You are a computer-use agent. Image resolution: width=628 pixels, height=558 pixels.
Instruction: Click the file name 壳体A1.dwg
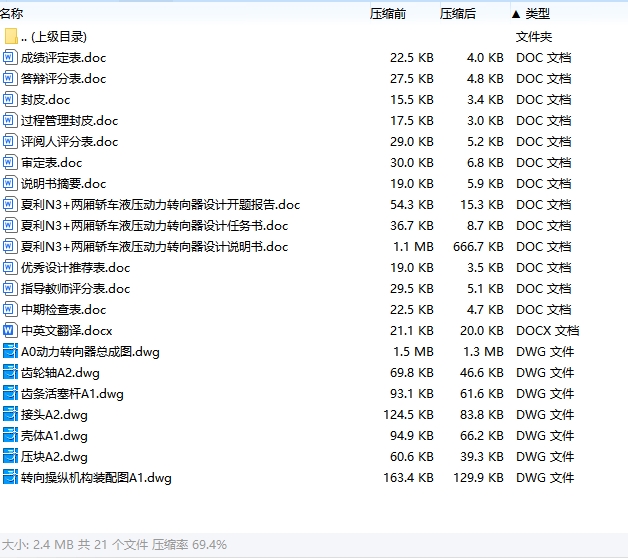click(x=54, y=435)
